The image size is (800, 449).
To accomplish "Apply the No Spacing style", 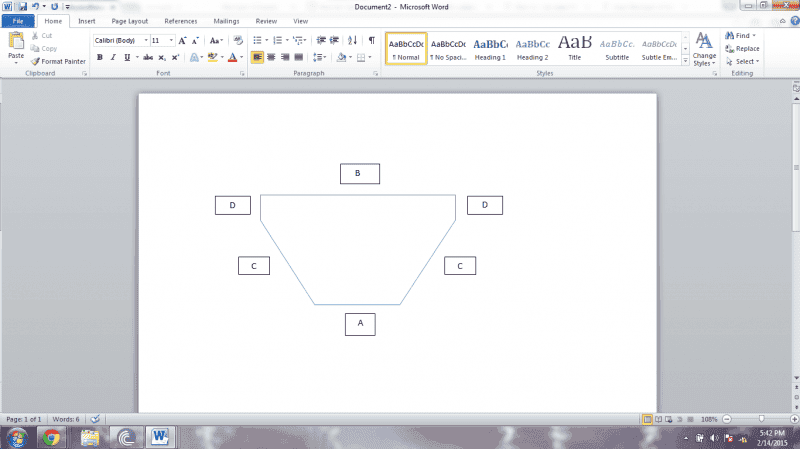I will (x=448, y=48).
